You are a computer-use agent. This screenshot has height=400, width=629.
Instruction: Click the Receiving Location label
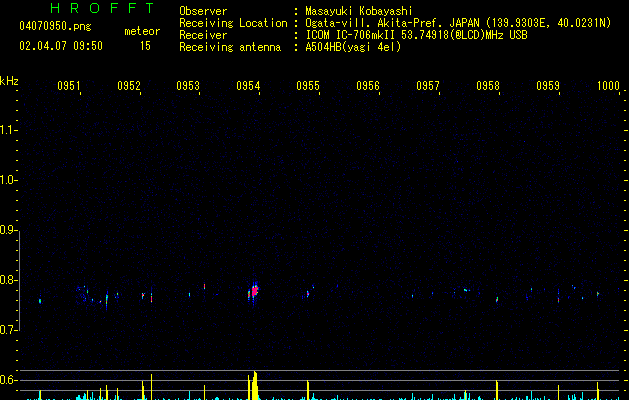coord(233,23)
